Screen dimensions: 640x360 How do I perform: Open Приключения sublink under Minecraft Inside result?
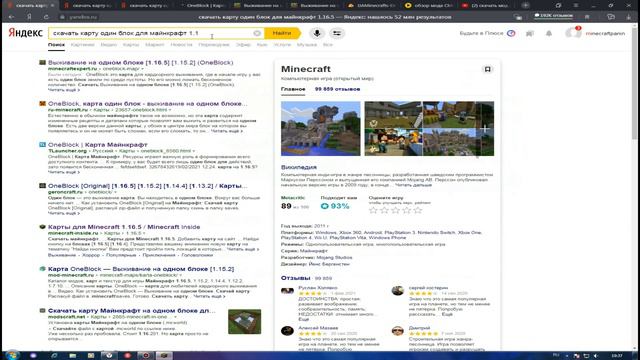click(159, 255)
